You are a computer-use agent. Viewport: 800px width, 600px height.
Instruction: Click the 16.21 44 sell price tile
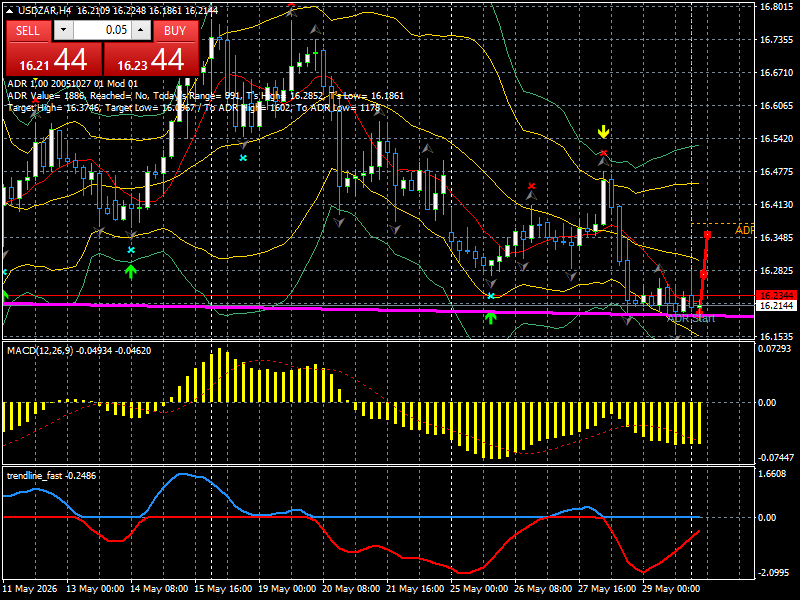(54, 59)
